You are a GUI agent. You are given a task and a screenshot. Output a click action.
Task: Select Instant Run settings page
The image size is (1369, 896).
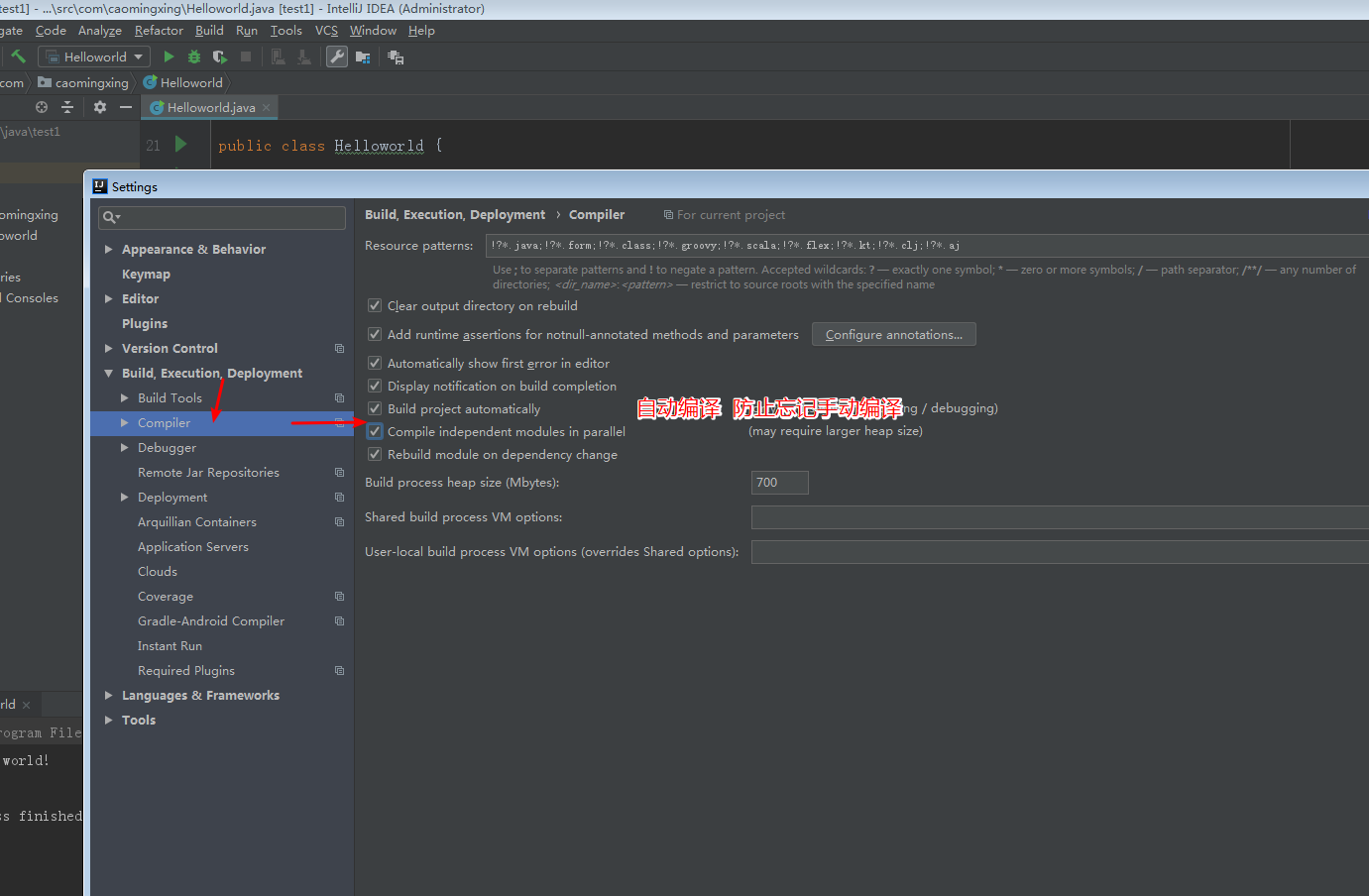pyautogui.click(x=170, y=645)
